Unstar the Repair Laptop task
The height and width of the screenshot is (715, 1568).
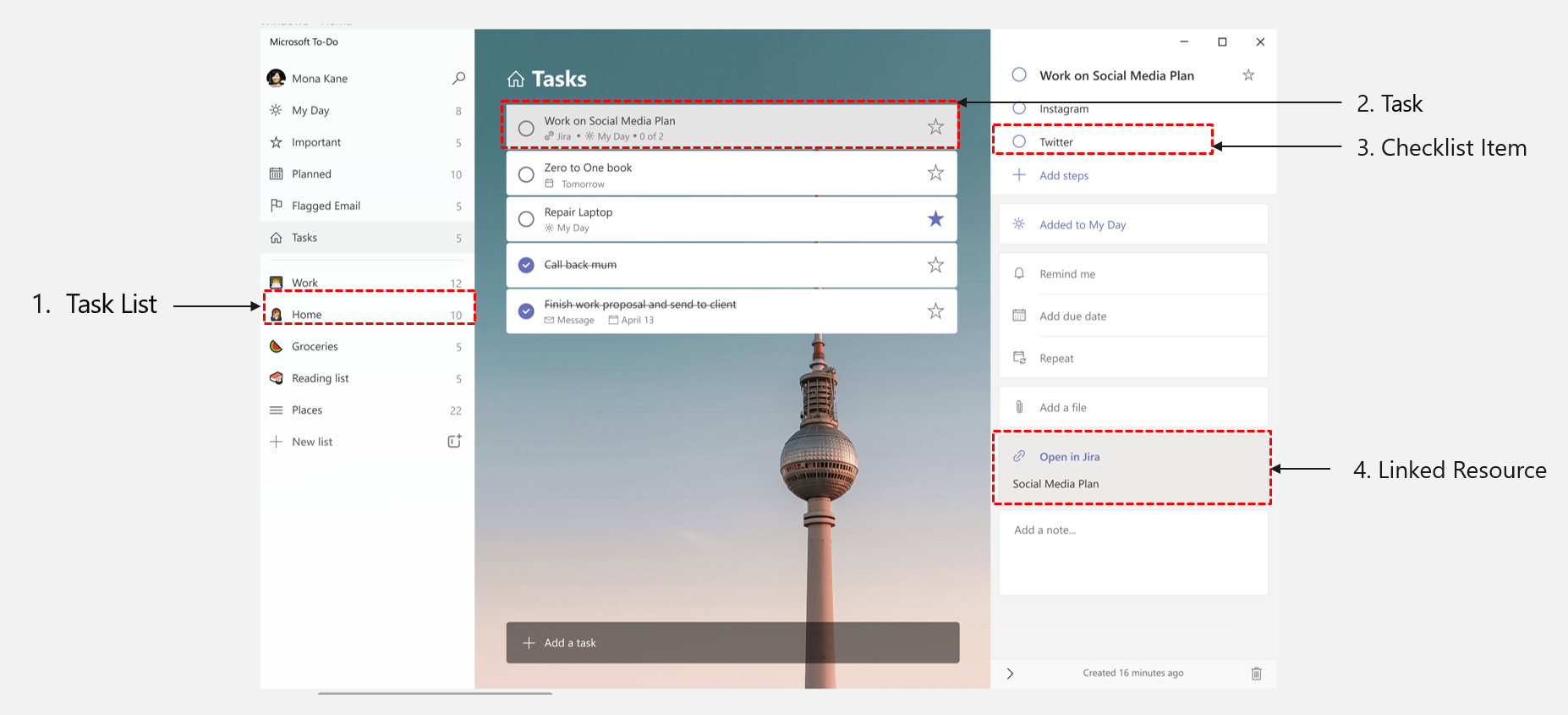pyautogui.click(x=935, y=219)
